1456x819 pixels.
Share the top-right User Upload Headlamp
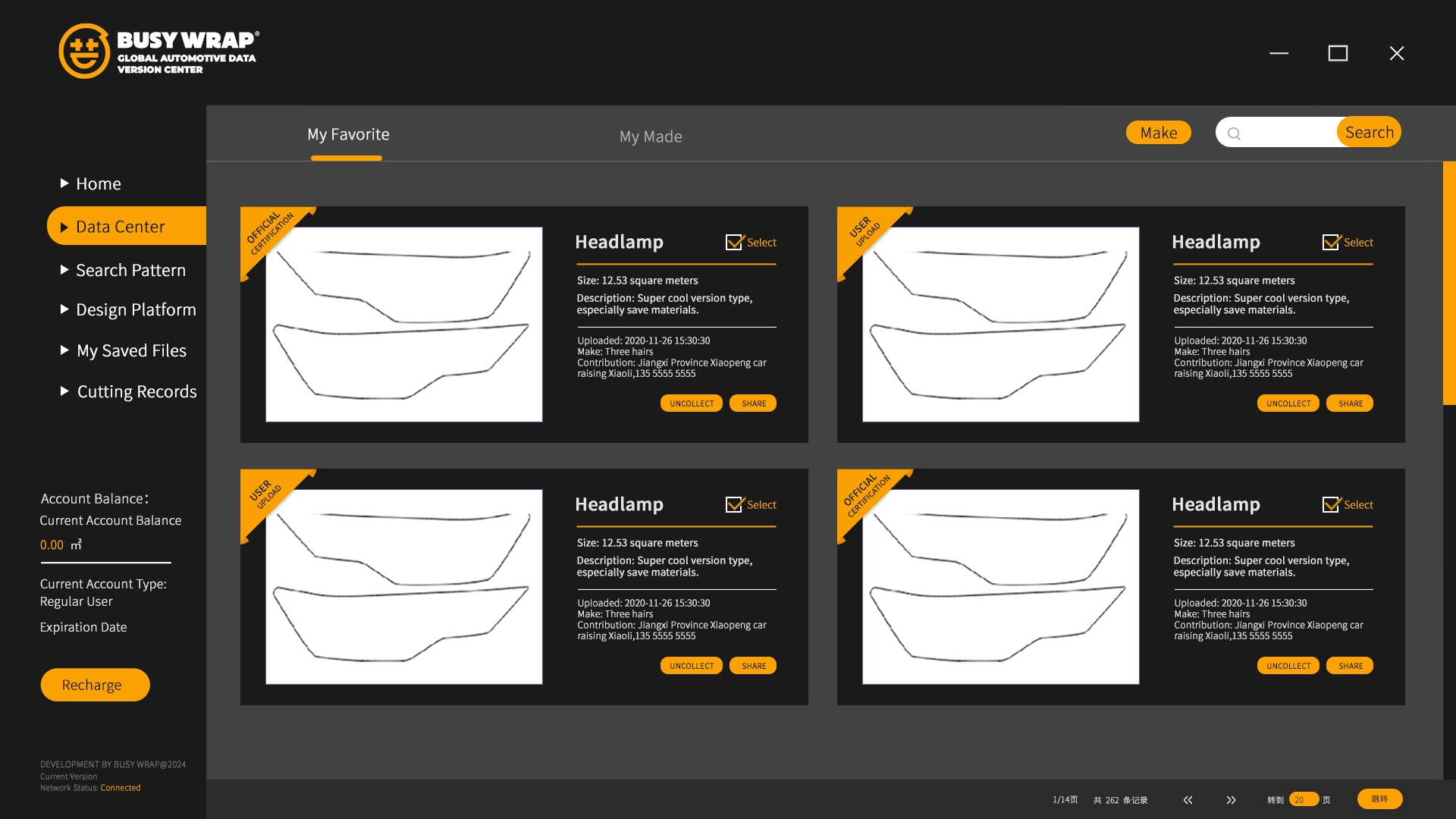(1350, 403)
